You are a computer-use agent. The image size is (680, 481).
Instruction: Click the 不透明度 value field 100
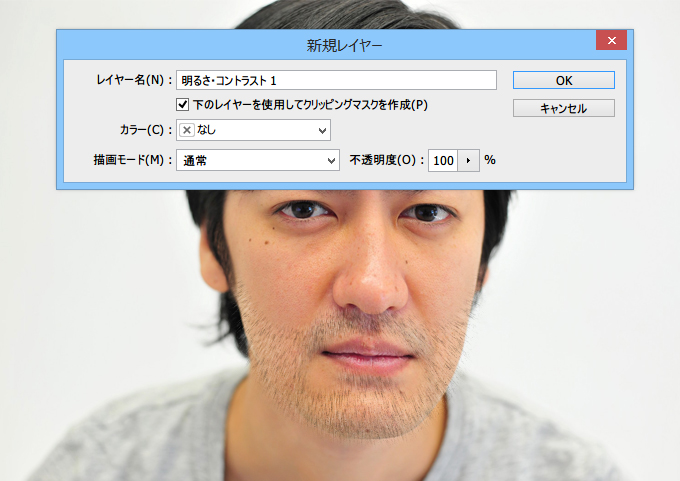click(x=443, y=160)
